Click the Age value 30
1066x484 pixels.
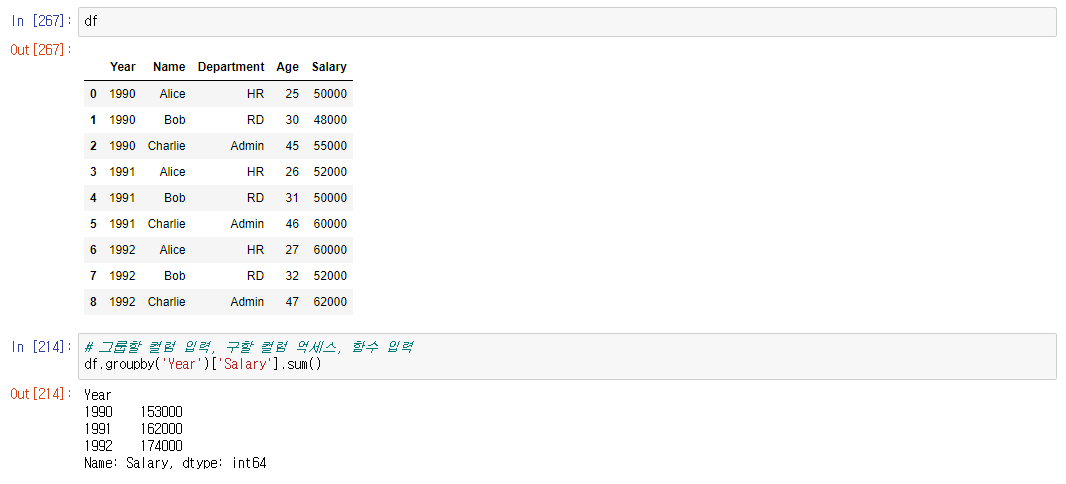pyautogui.click(x=292, y=120)
